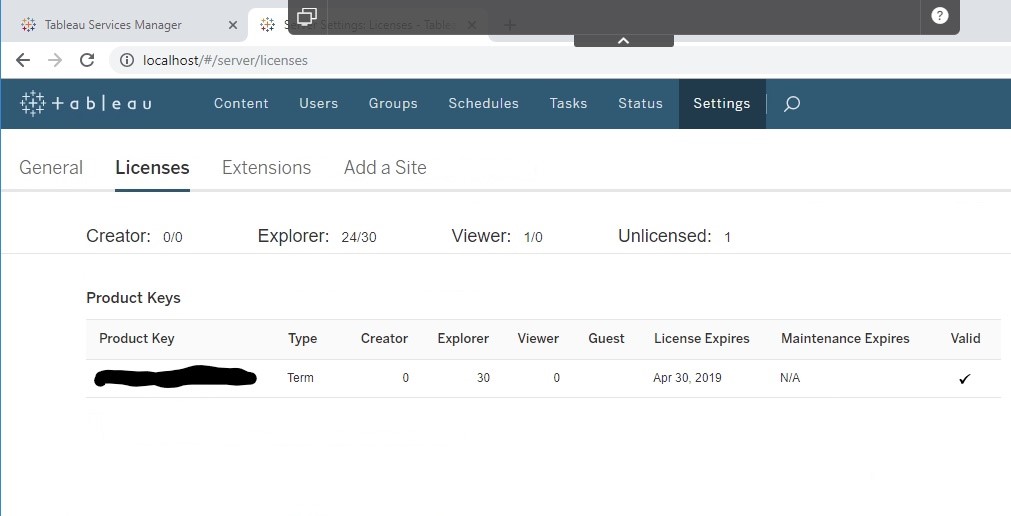Open the Add a Site tab
The image size is (1011, 516).
(x=385, y=168)
